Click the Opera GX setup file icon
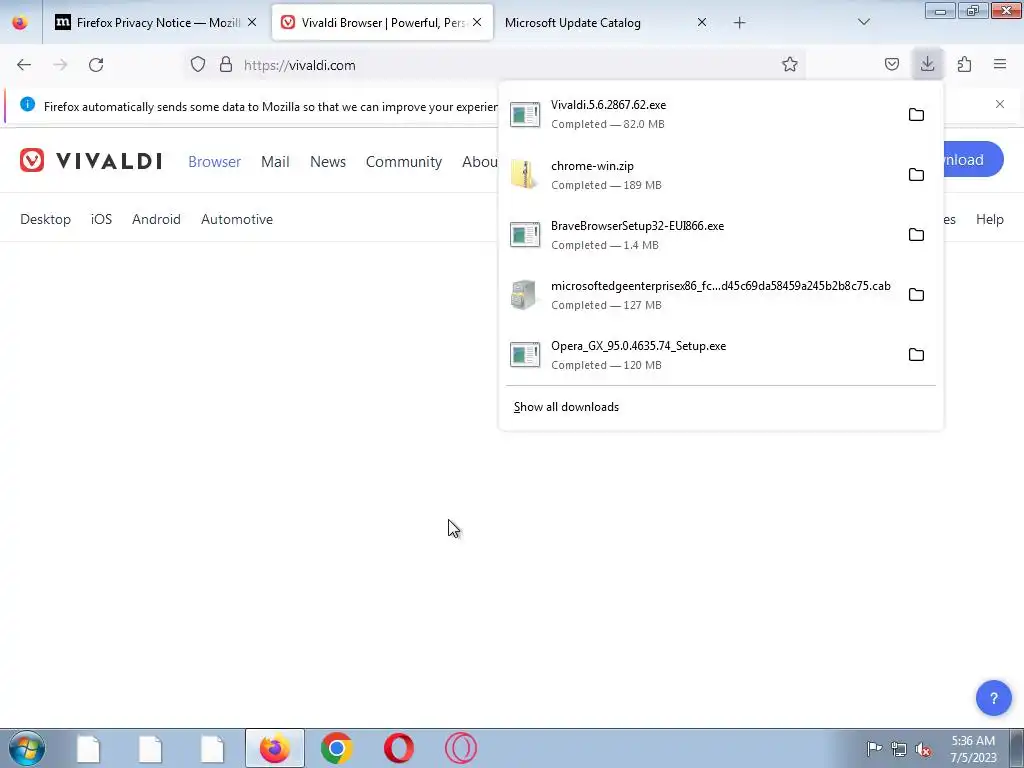This screenshot has height=768, width=1024. [x=525, y=355]
